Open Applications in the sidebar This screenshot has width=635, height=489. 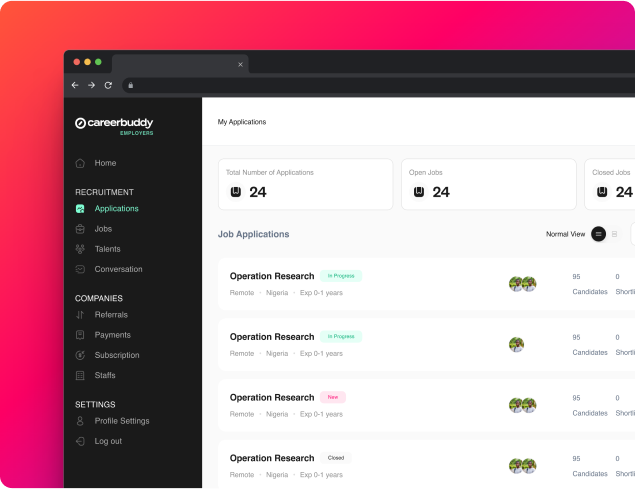117,209
